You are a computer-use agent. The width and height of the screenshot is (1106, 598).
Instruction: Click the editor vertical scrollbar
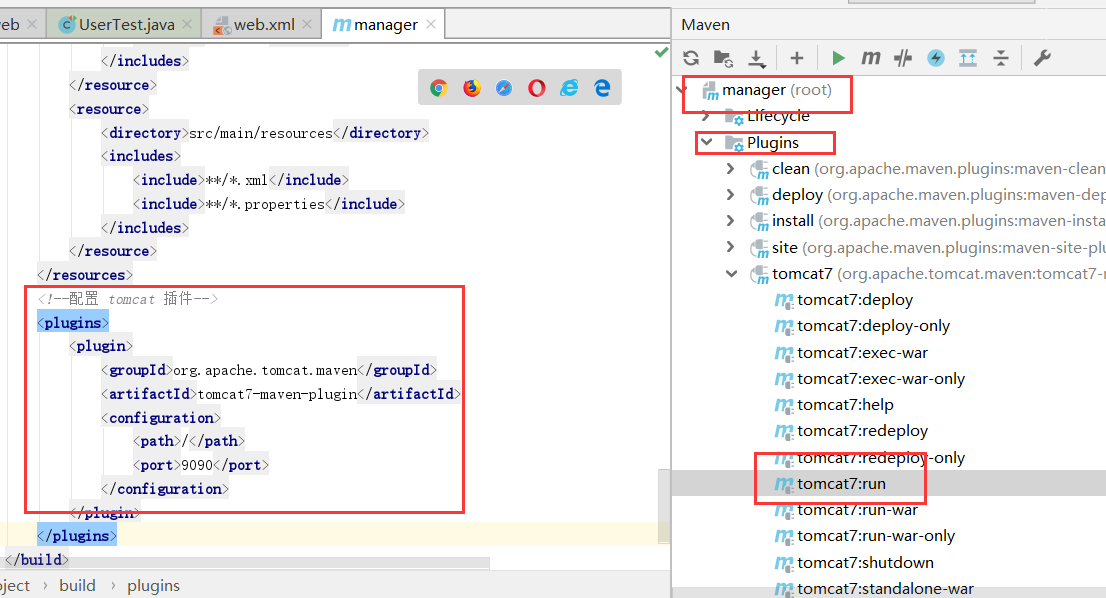point(664,506)
